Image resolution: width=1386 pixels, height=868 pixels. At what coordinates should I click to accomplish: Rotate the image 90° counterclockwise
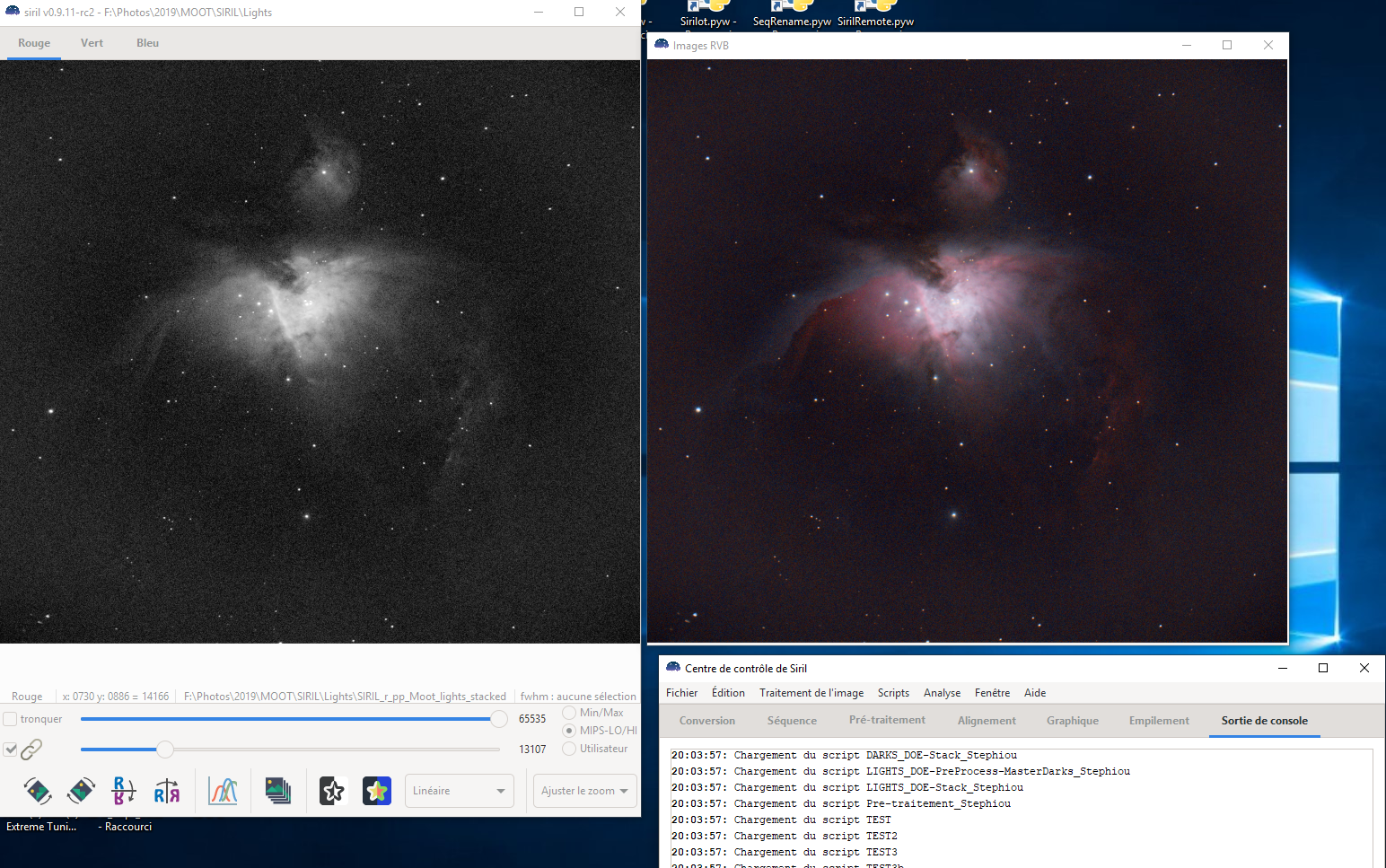38,791
